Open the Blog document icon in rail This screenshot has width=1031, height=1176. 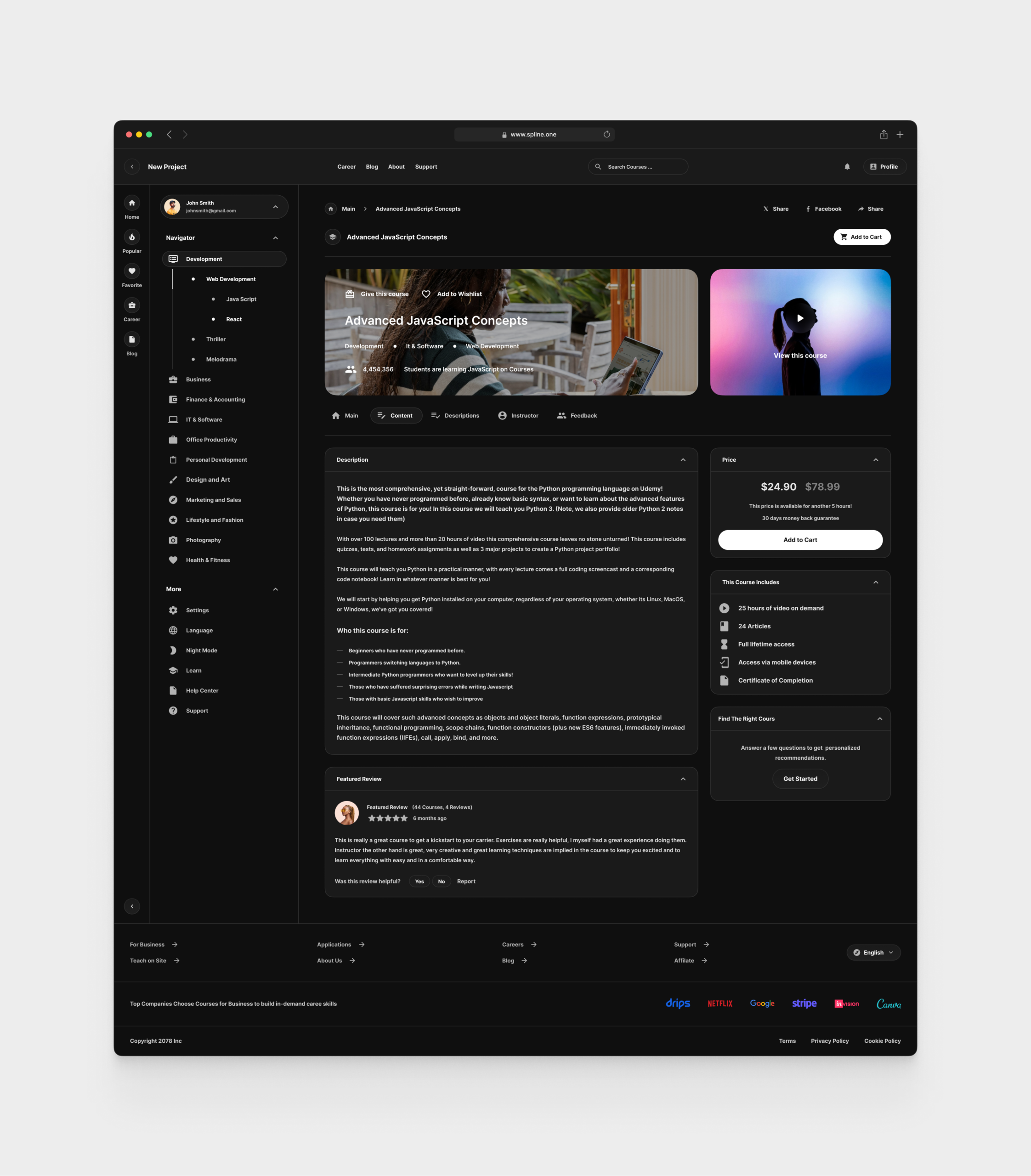132,339
